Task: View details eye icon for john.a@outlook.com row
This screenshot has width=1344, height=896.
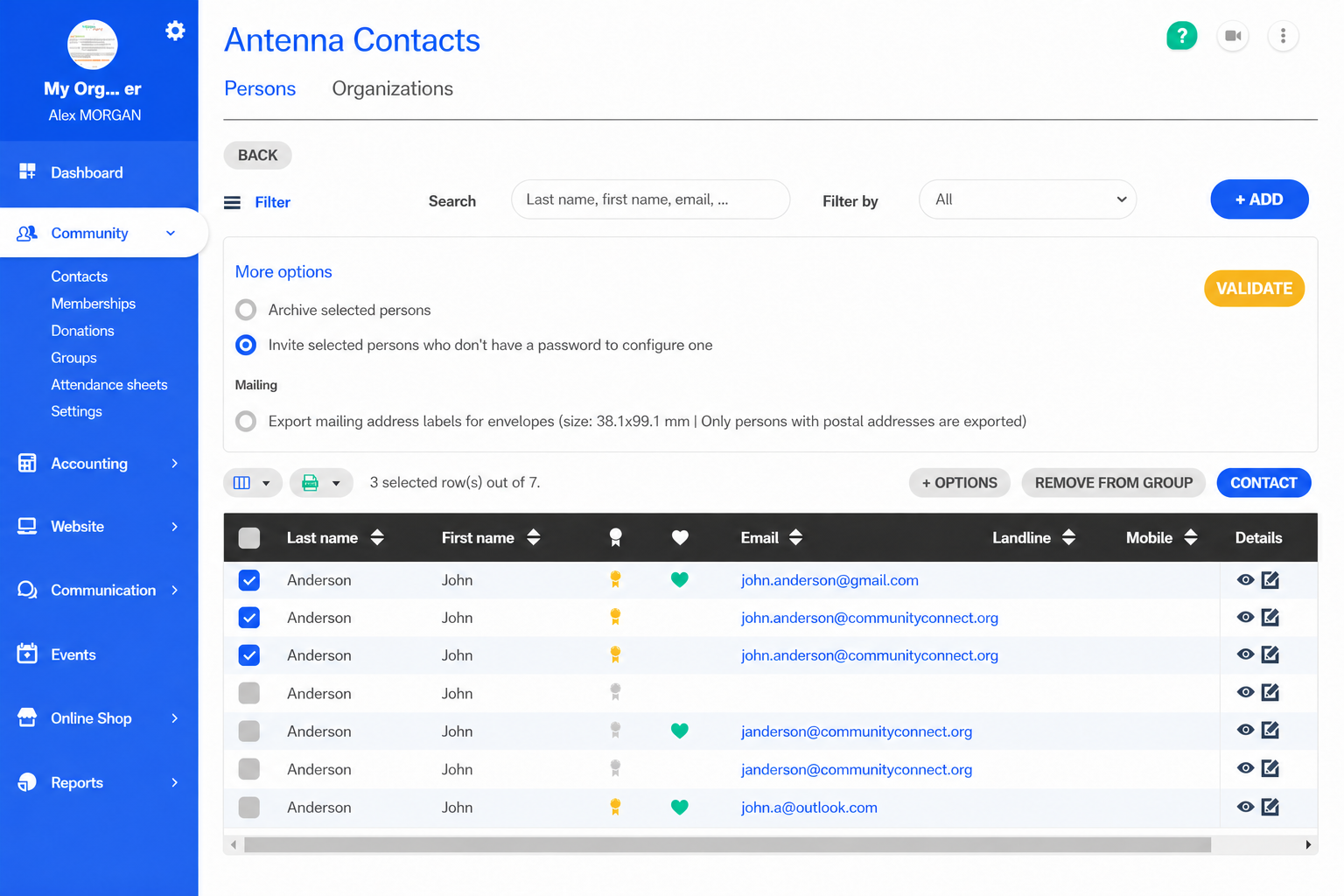Action: [x=1245, y=807]
